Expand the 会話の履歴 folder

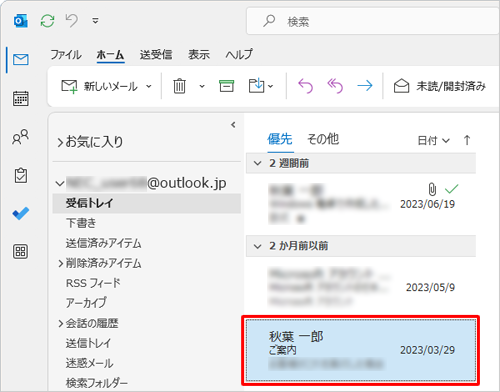[x=61, y=323]
